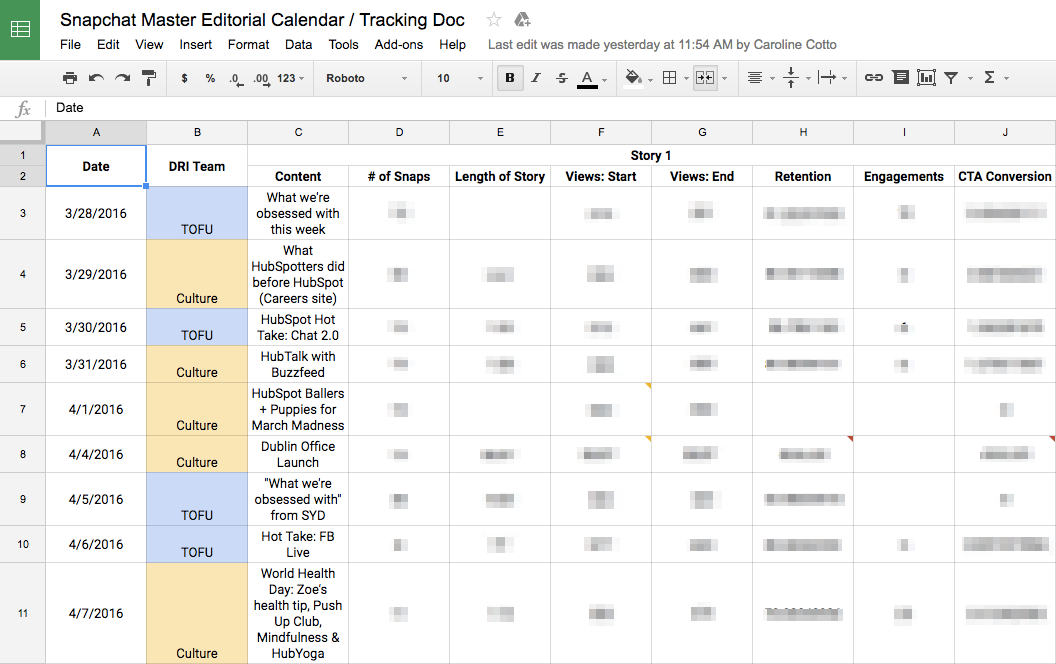Screen dimensions: 1056x664
Task: Click the 'Length of Story' header cell
Action: (x=500, y=176)
